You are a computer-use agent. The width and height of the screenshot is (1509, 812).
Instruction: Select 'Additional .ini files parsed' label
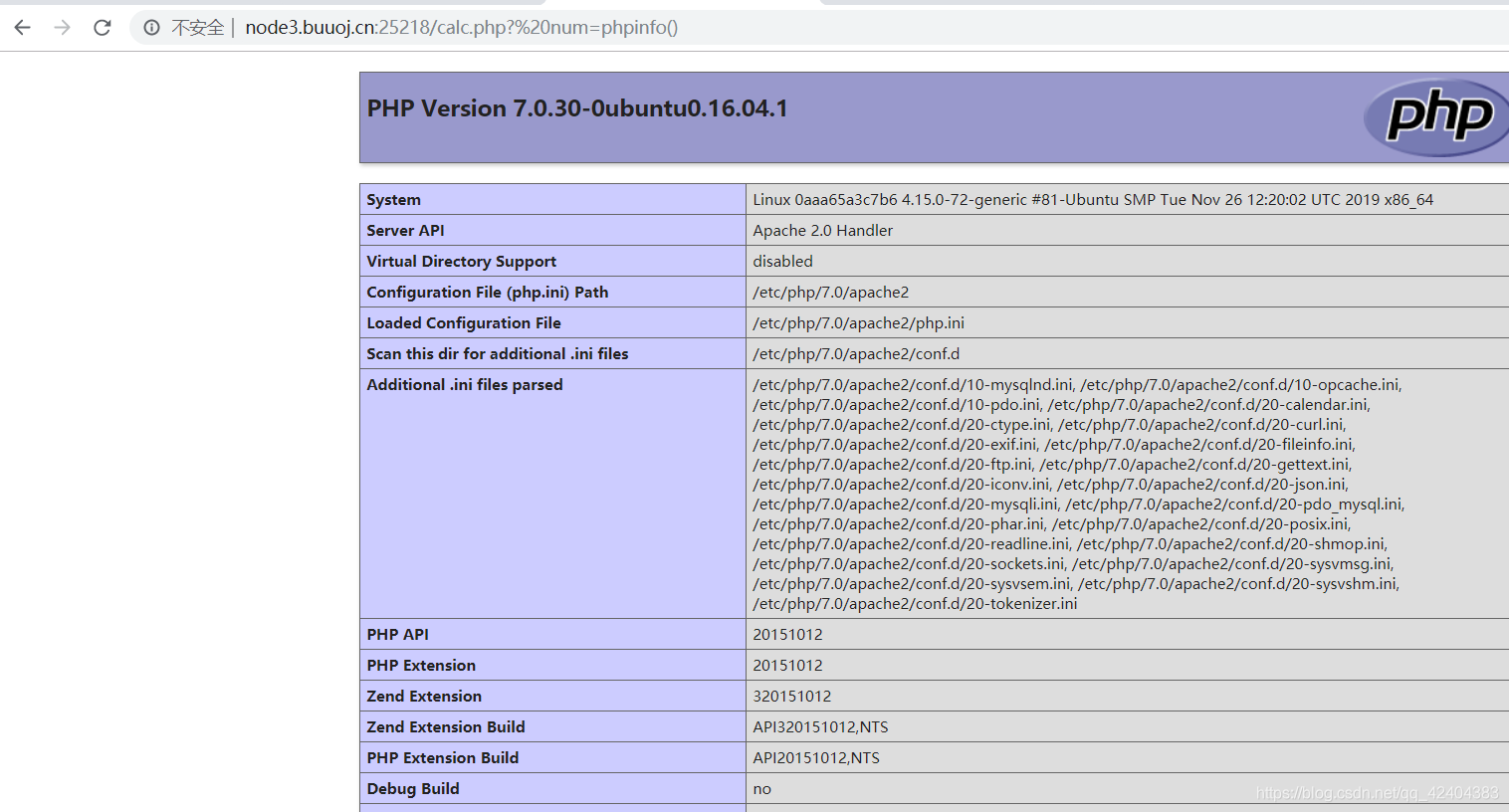465,385
